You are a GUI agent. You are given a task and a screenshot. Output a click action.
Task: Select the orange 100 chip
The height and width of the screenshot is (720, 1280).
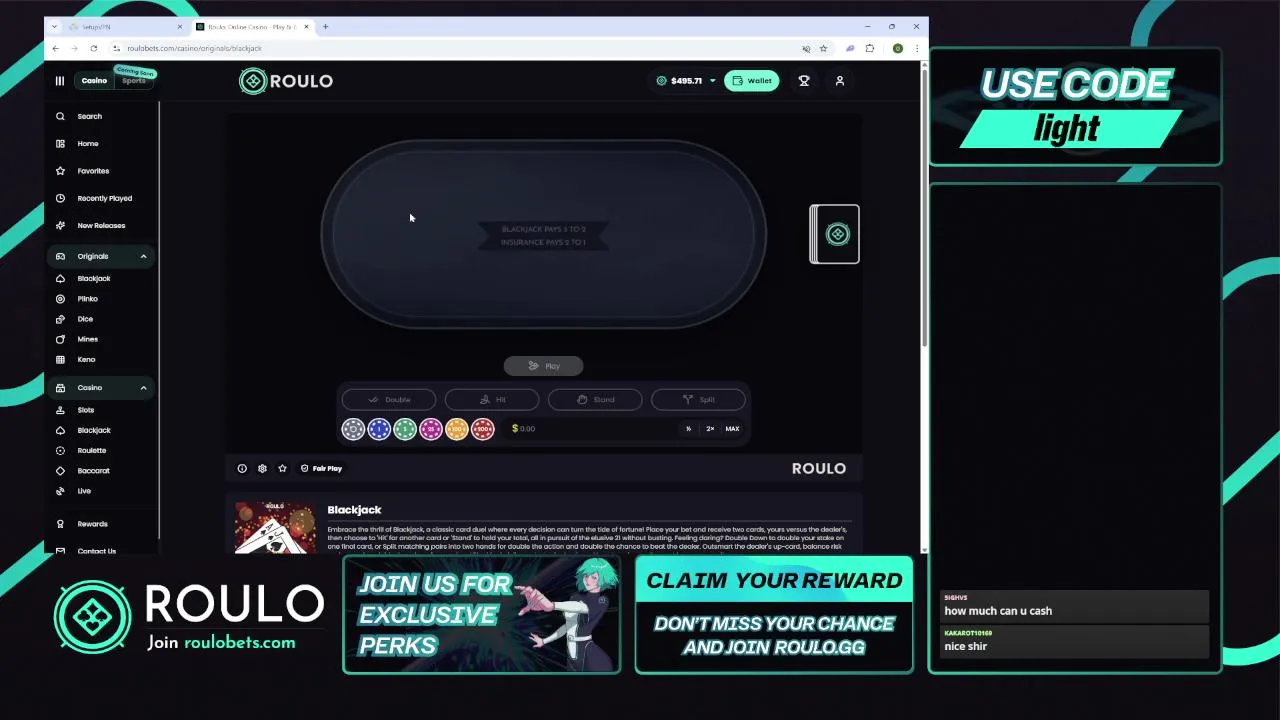coord(457,430)
